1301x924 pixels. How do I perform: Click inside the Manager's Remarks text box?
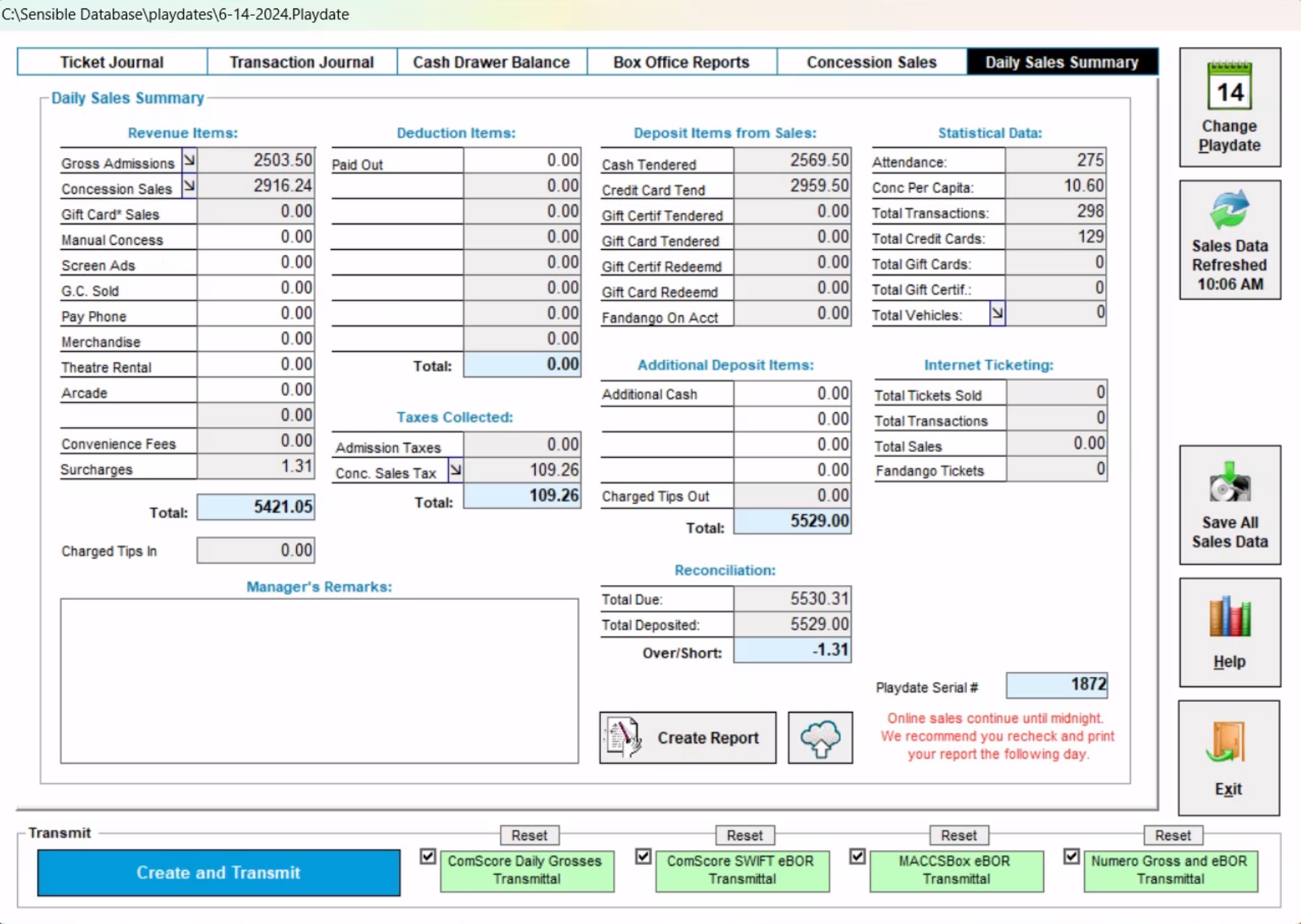click(319, 681)
